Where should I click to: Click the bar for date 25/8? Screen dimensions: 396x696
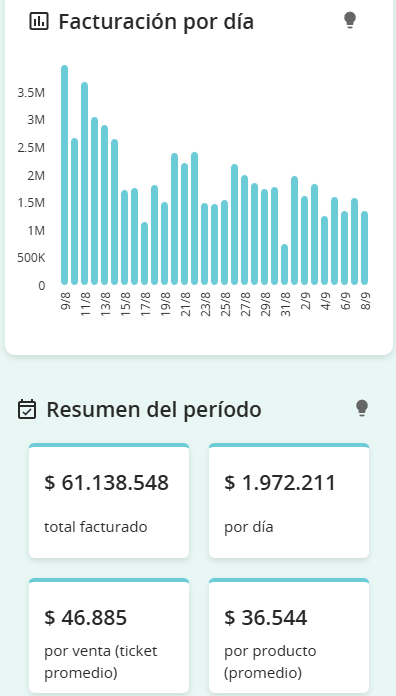(x=225, y=242)
